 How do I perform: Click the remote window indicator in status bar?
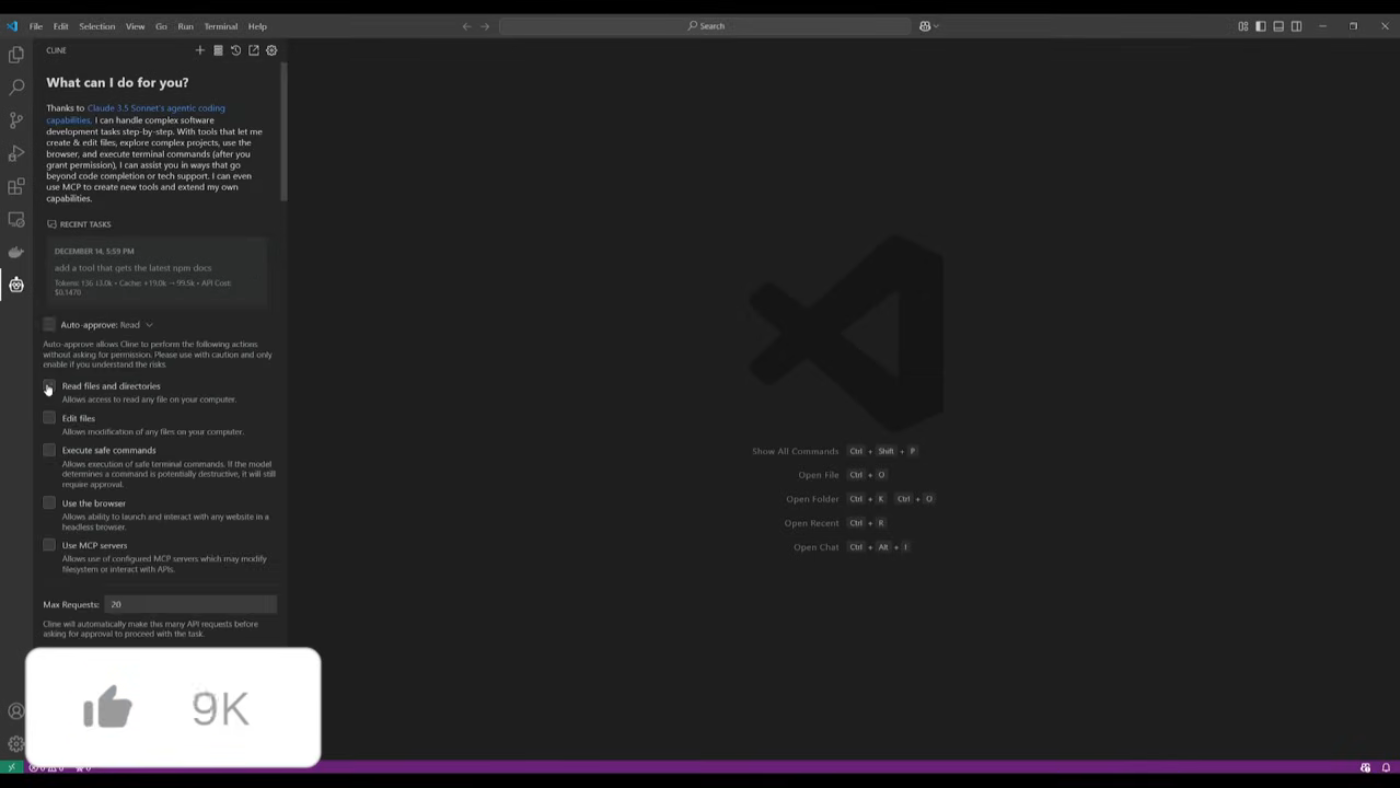pos(11,768)
